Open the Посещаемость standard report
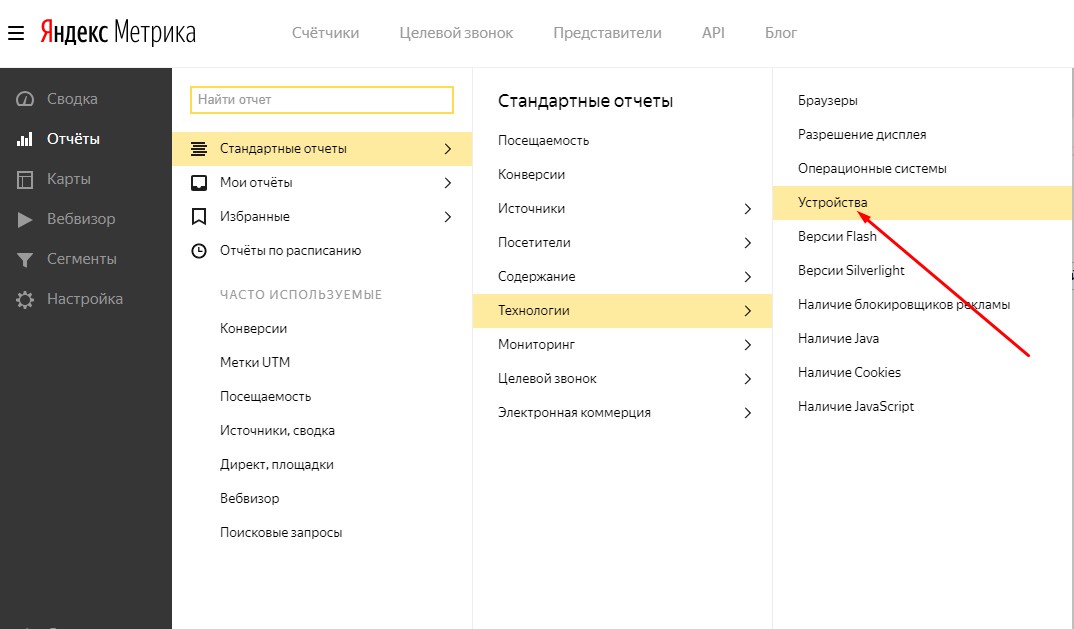 pos(543,140)
